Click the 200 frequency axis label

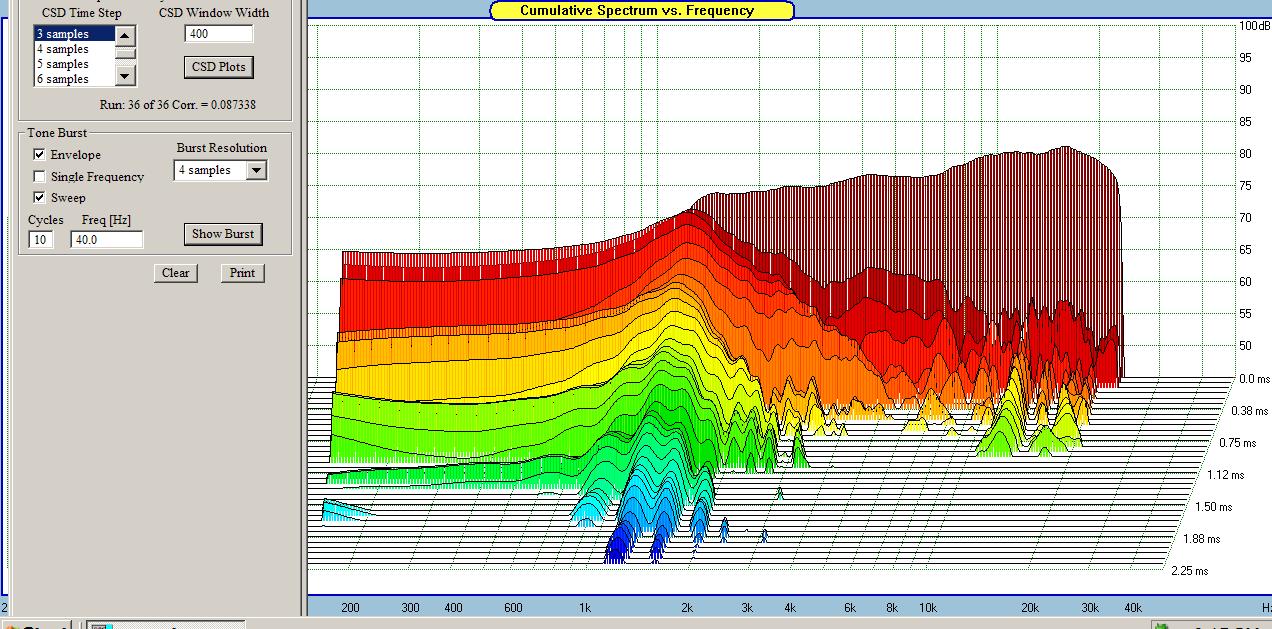[350, 607]
